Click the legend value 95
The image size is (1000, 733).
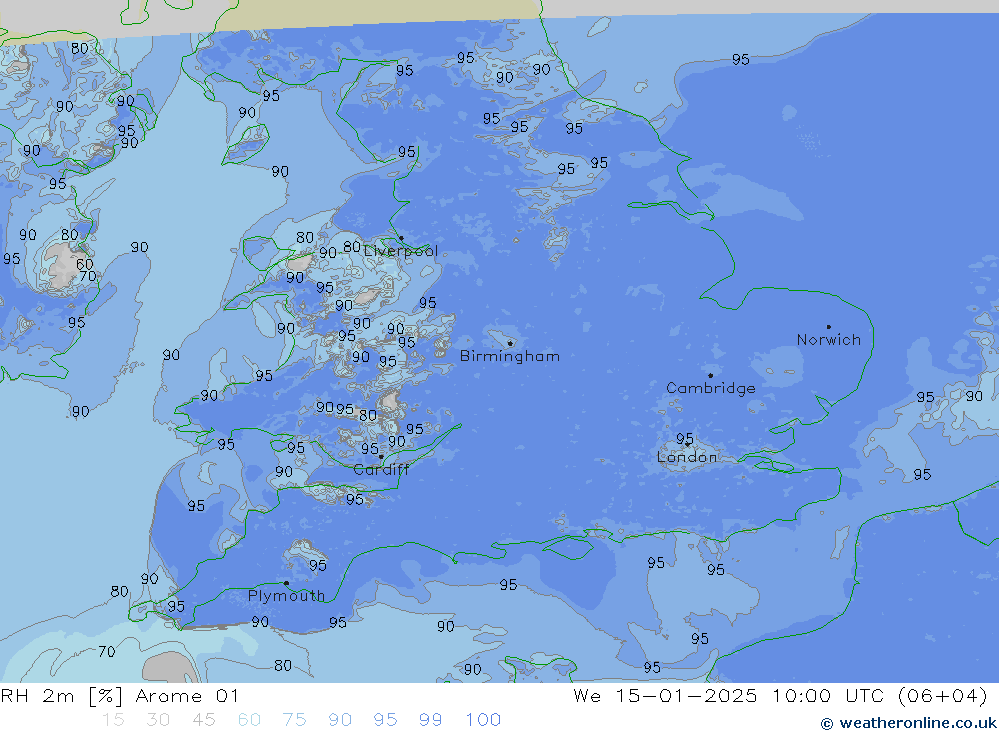coord(385,720)
